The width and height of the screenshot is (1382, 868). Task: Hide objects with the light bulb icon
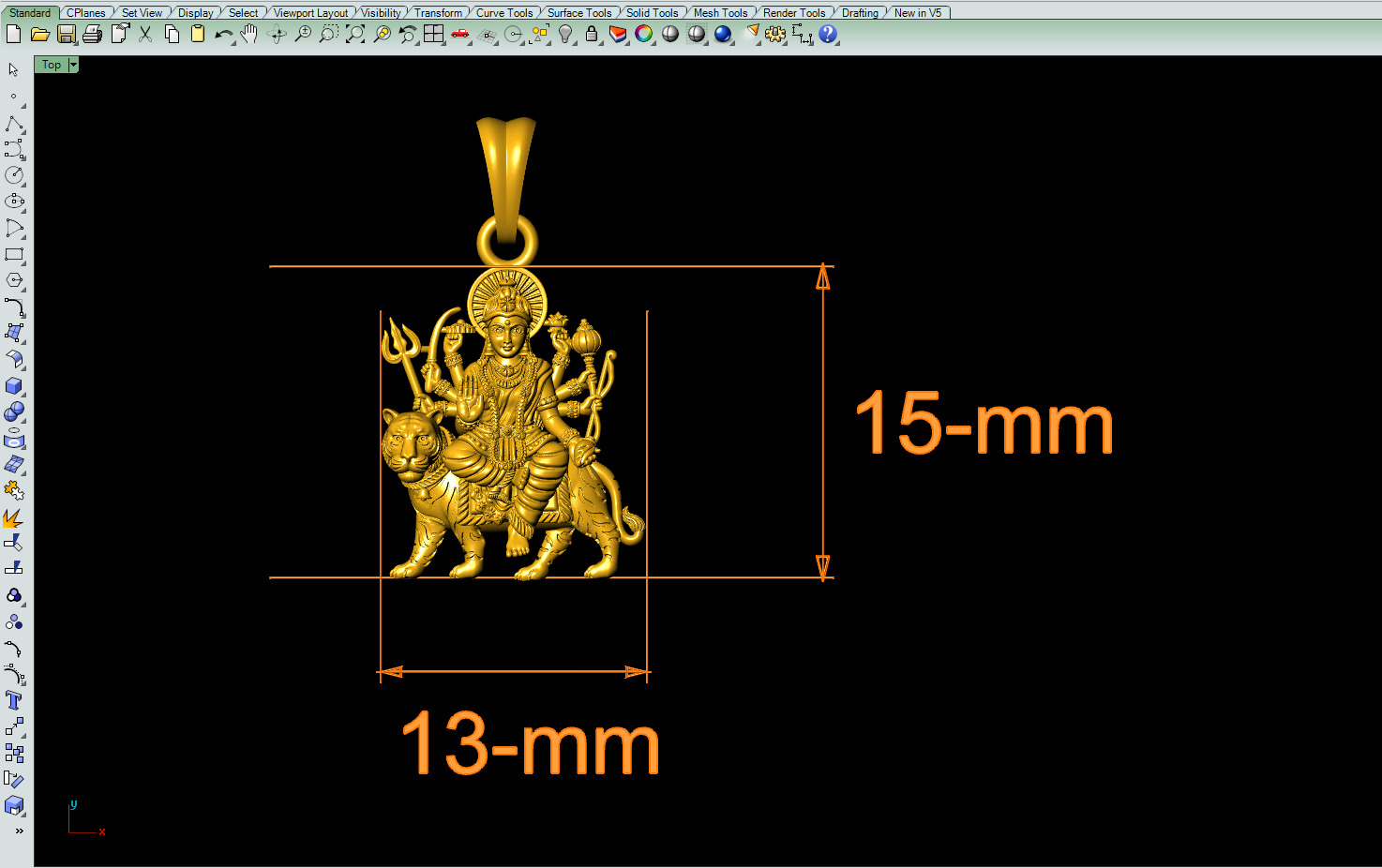[565, 34]
